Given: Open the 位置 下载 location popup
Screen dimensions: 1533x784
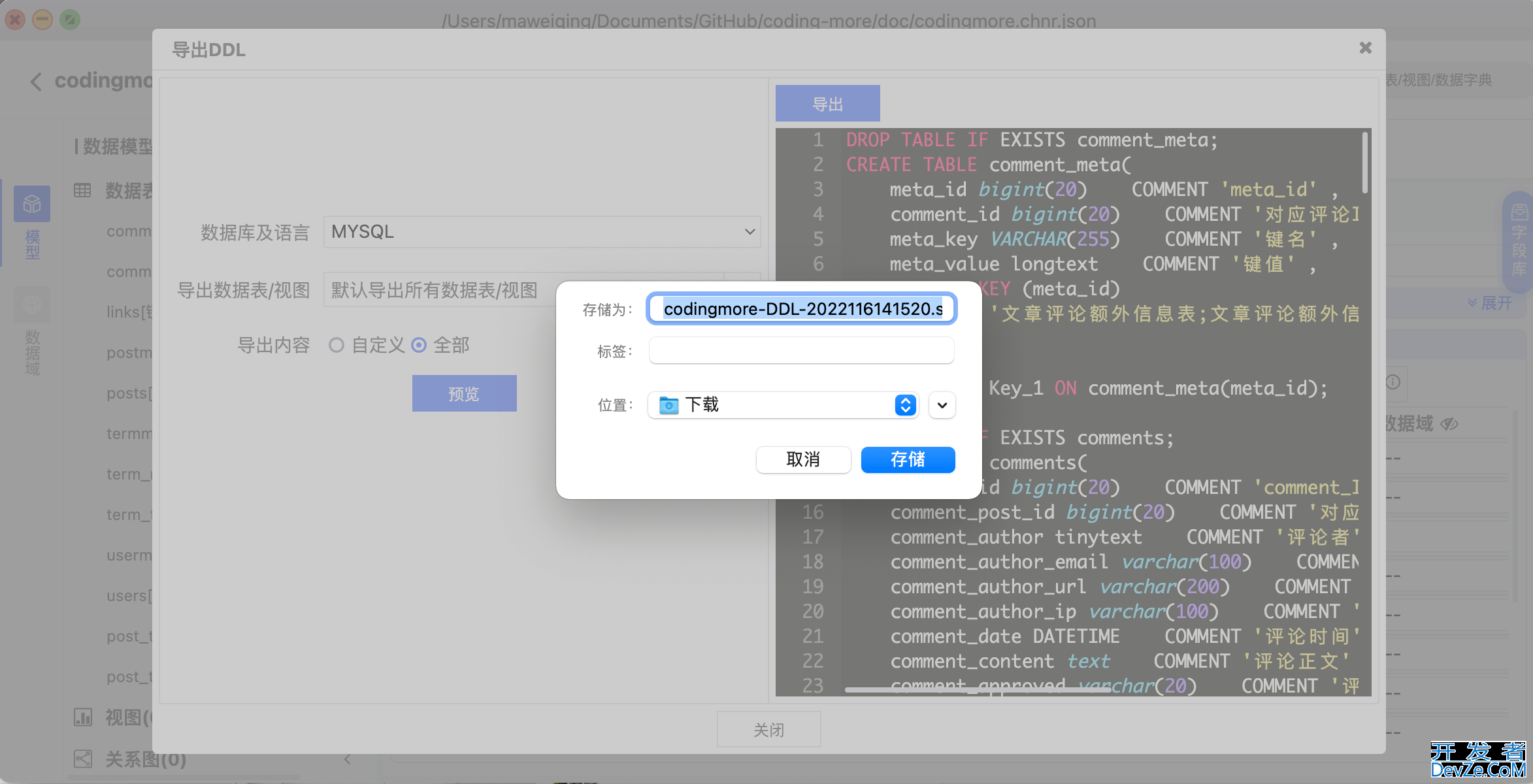Looking at the screenshot, I should (x=783, y=405).
